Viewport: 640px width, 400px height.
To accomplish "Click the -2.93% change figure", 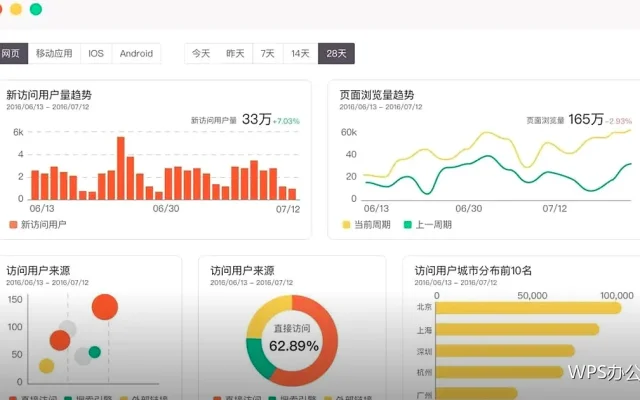I will coord(618,121).
